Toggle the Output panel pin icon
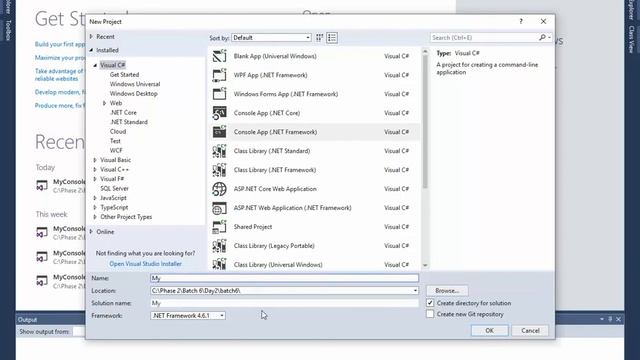 click(x=610, y=319)
